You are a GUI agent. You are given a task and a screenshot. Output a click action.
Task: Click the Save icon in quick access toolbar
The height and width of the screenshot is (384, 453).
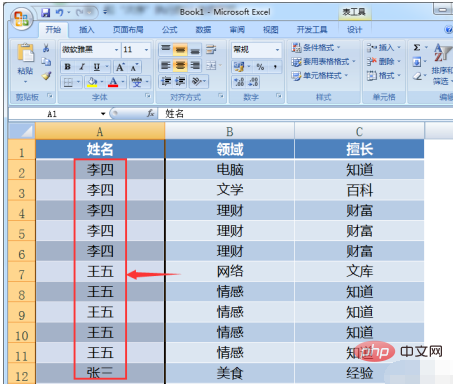coord(45,12)
